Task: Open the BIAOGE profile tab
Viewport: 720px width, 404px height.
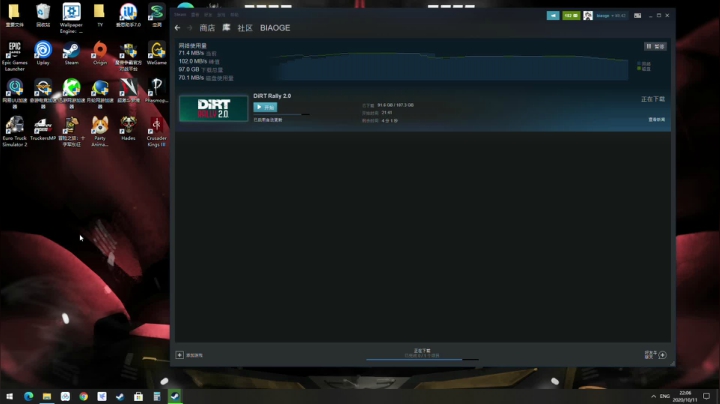Action: [x=275, y=28]
